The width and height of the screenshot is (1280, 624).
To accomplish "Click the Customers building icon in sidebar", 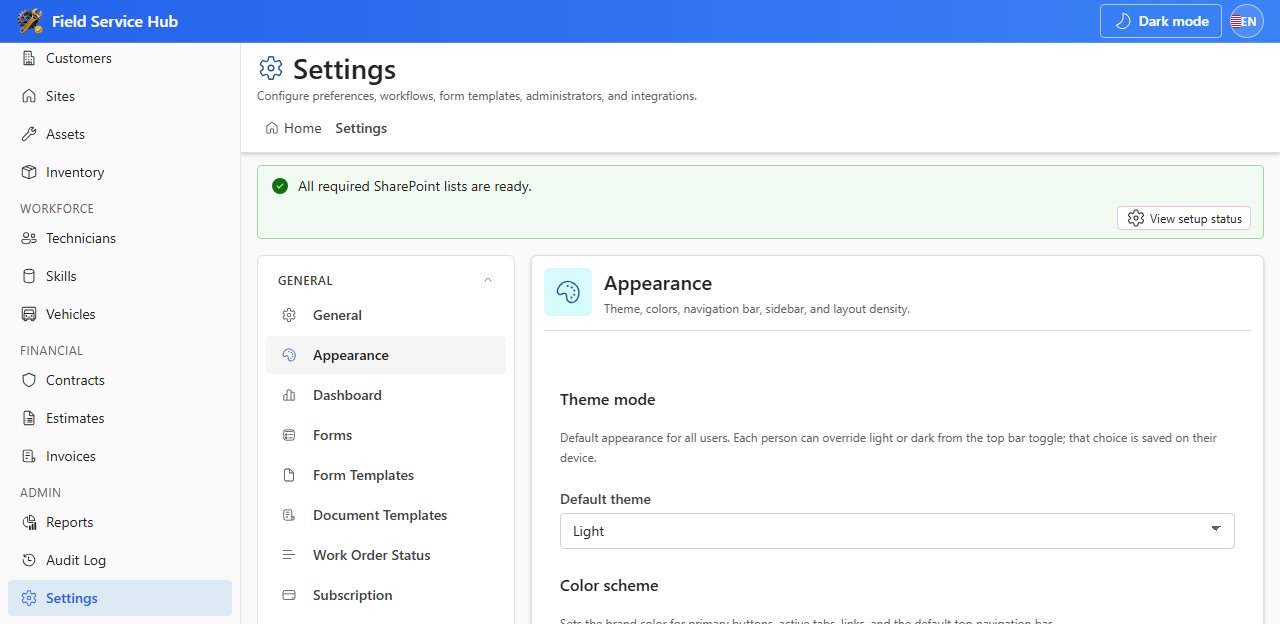I will tap(29, 58).
